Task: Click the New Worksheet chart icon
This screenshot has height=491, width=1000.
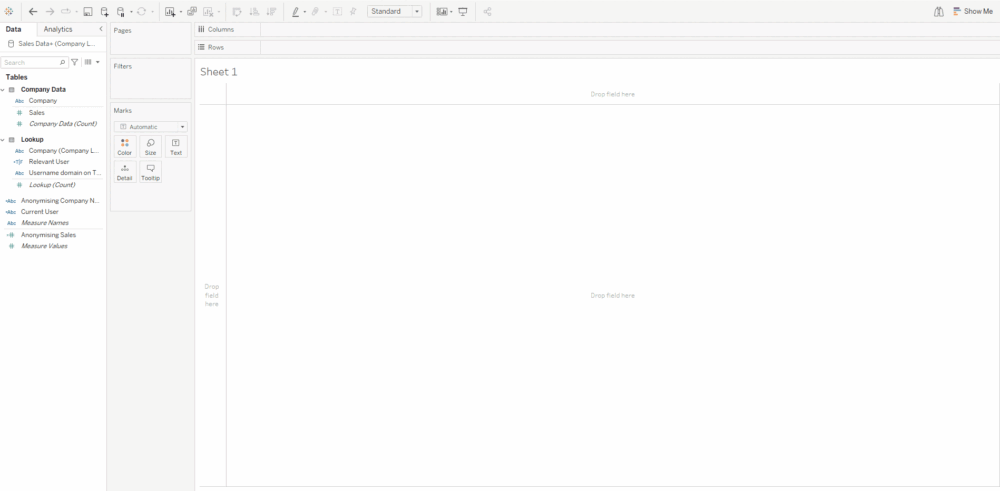Action: [x=170, y=12]
